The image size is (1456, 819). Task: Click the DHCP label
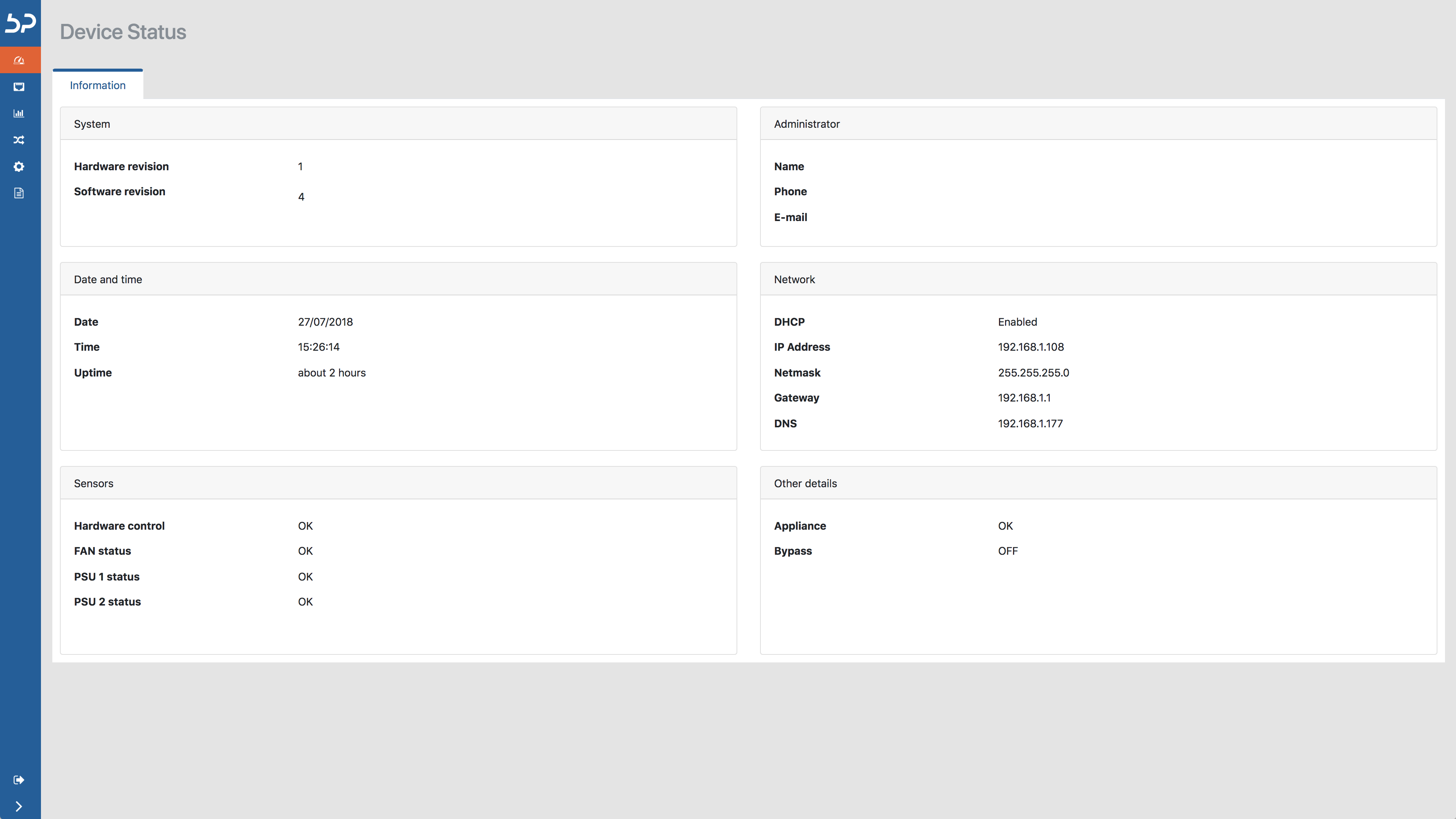pos(789,322)
